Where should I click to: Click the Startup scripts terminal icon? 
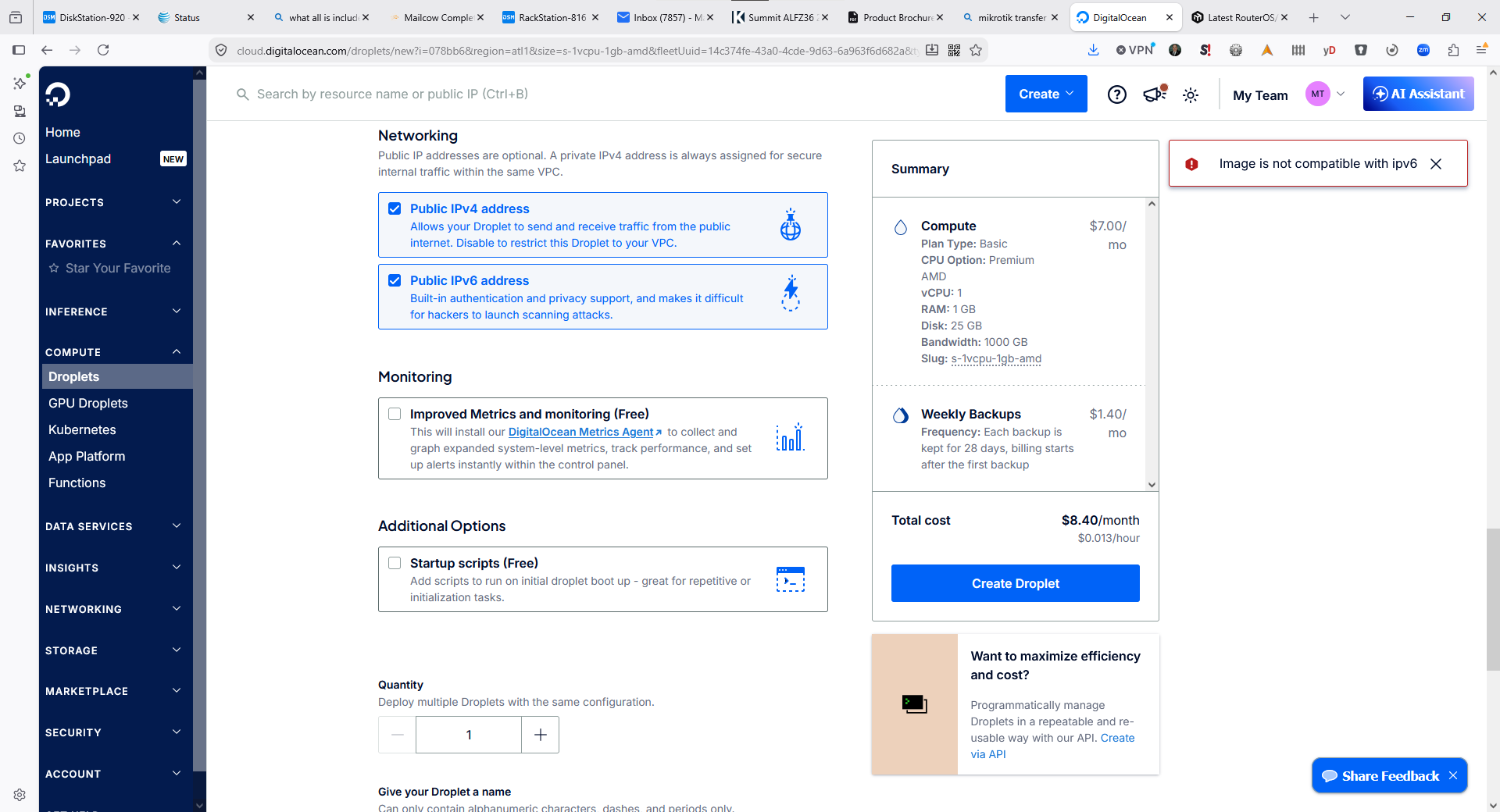click(x=791, y=579)
